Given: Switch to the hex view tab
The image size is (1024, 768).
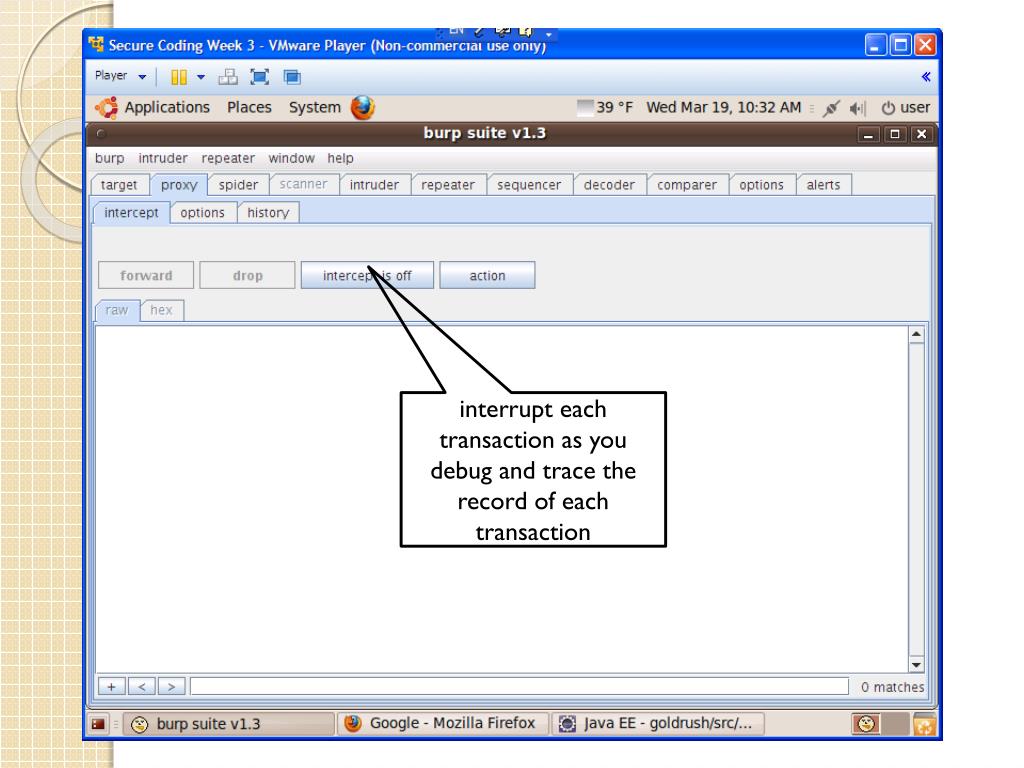Looking at the screenshot, I should click(x=161, y=310).
